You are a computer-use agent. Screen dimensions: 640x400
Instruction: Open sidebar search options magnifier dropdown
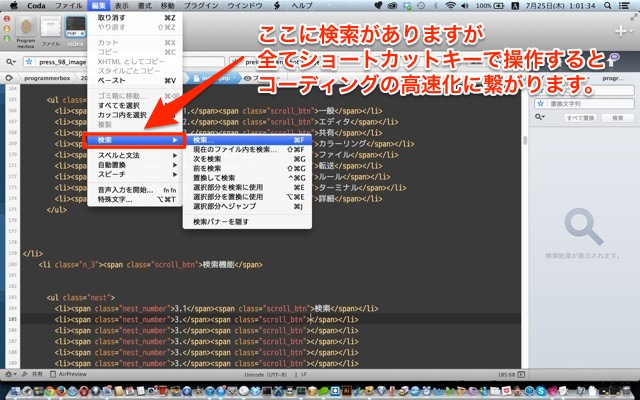(540, 118)
